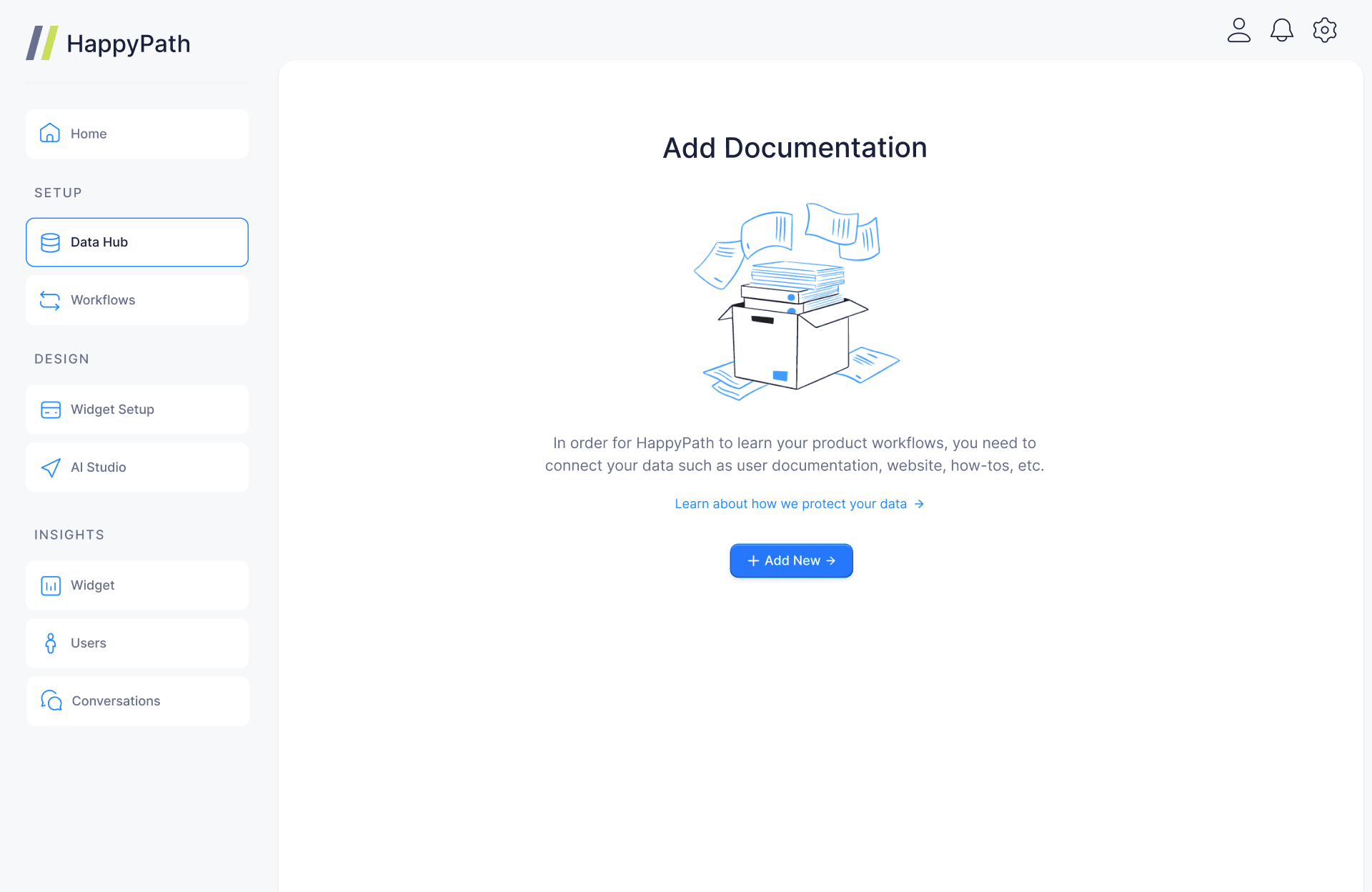Click the Add New button
The image size is (1372, 892).
click(791, 561)
